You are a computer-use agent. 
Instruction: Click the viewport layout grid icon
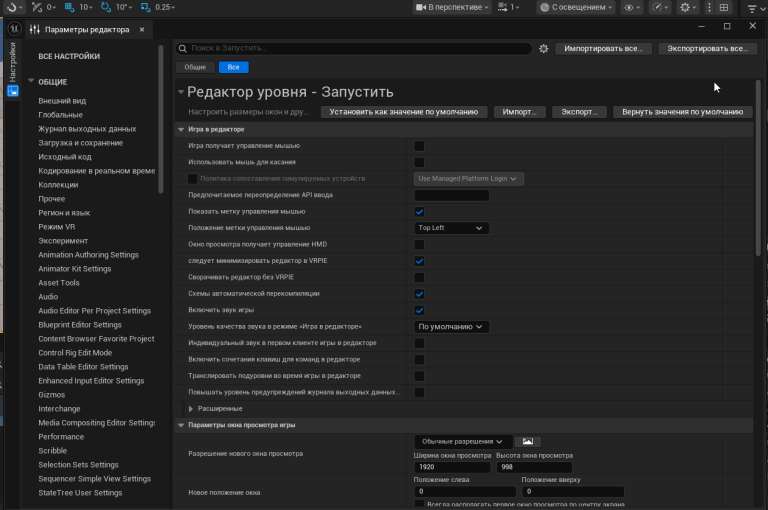(724, 7)
